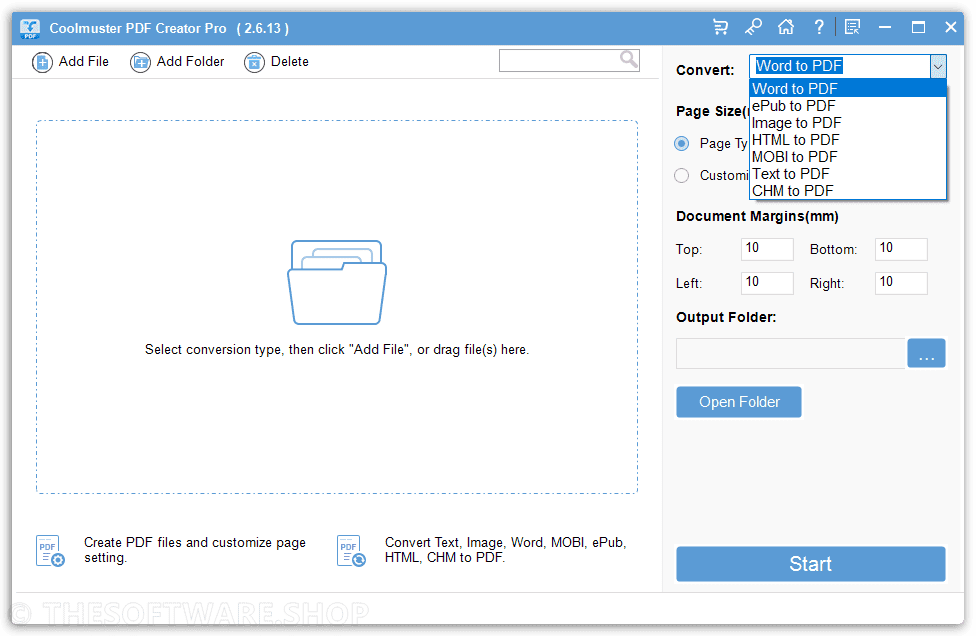This screenshot has height=636, width=976.
Task: Collapse the Convert dropdown arrow
Action: tap(938, 67)
